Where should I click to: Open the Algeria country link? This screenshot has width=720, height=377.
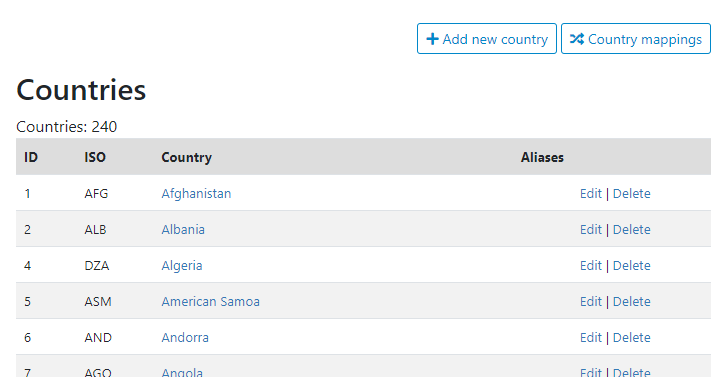pyautogui.click(x=182, y=266)
